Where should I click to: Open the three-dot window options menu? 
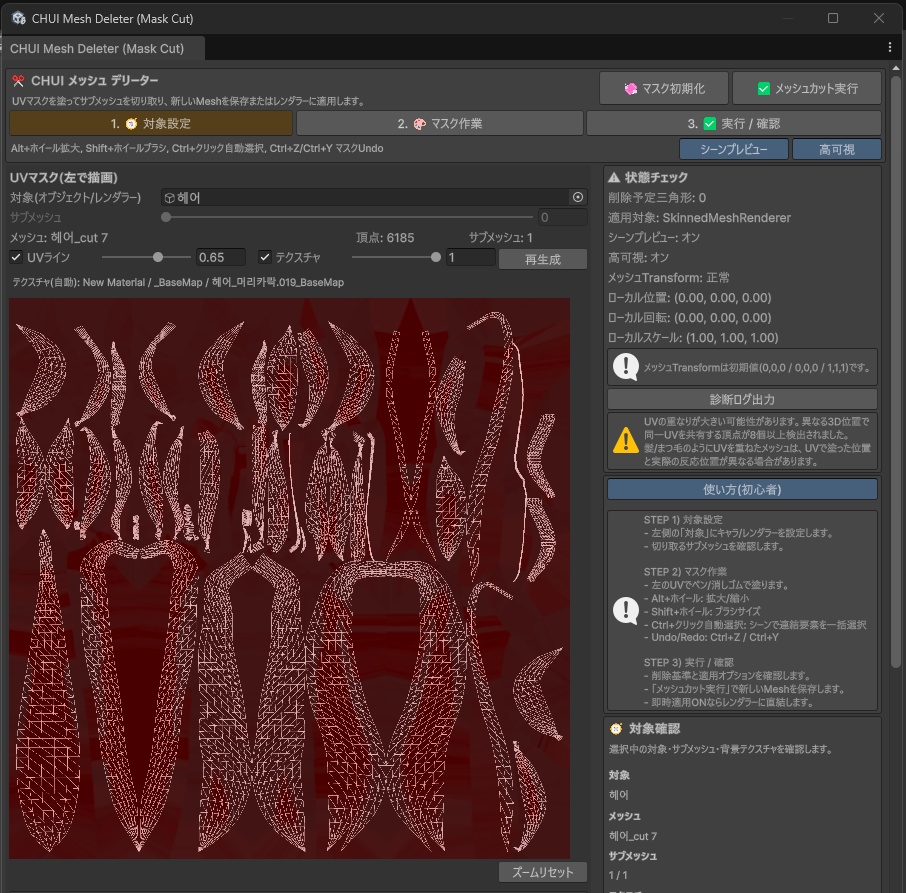pyautogui.click(x=890, y=48)
